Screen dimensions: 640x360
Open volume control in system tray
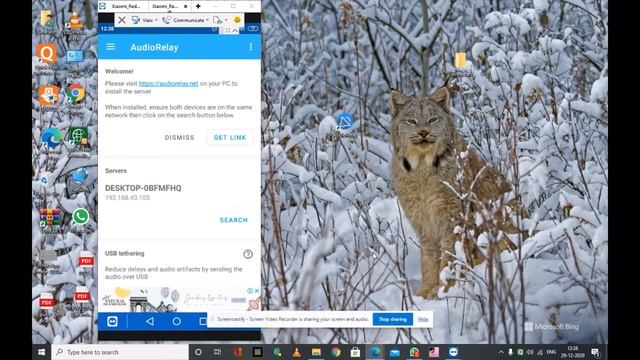click(530, 352)
